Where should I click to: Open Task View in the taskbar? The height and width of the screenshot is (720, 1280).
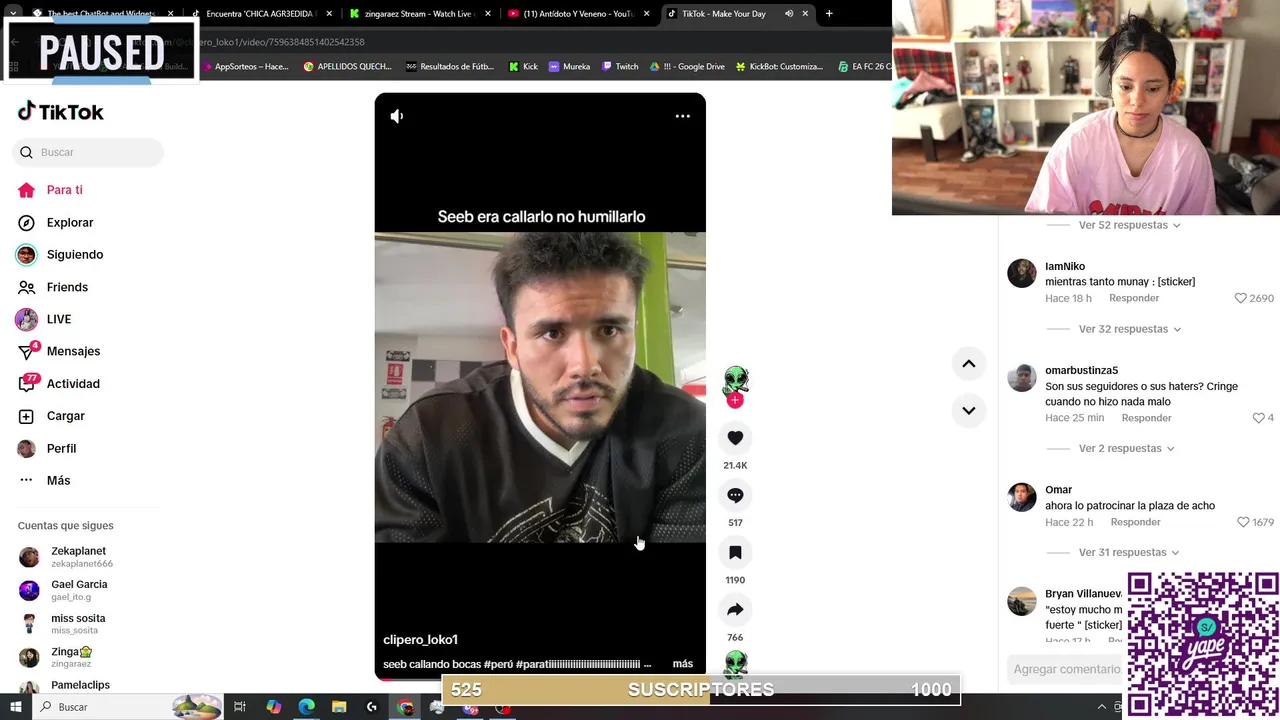(x=240, y=706)
